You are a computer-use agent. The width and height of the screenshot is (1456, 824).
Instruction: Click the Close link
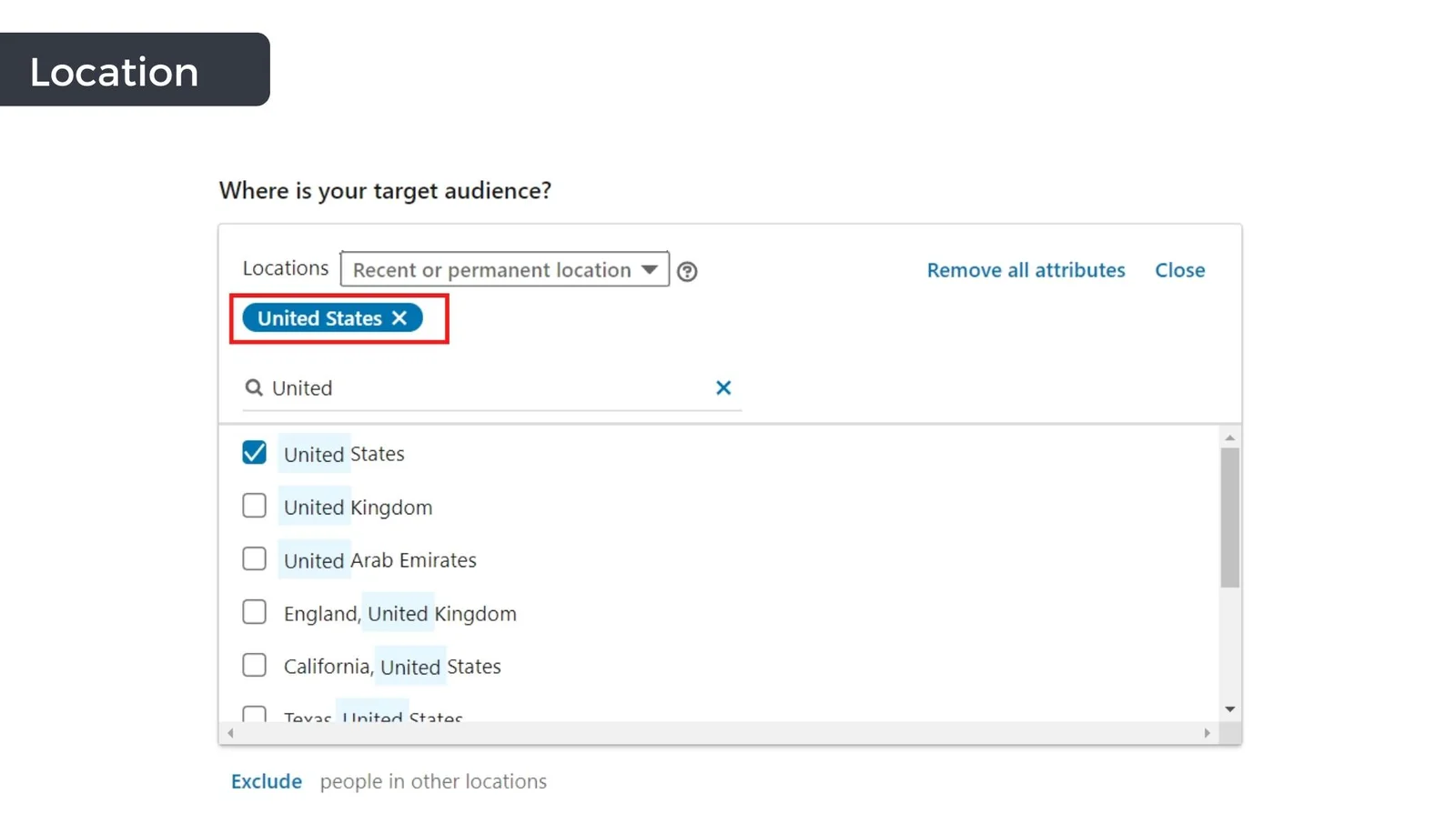[x=1179, y=270]
